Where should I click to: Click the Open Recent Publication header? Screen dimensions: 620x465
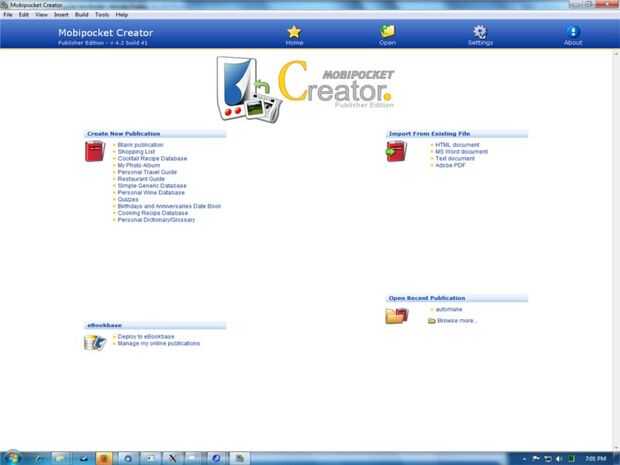(x=457, y=298)
